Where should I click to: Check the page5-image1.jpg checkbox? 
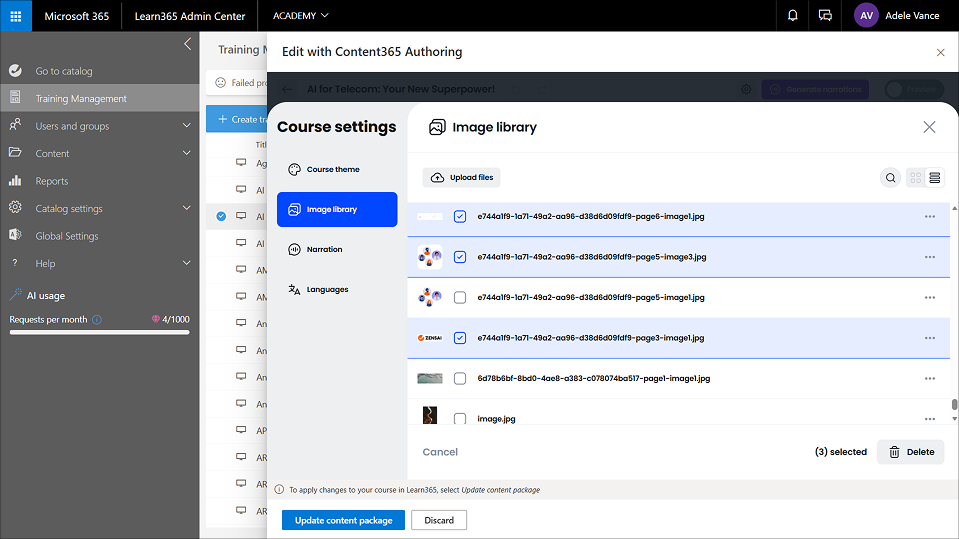coord(460,297)
